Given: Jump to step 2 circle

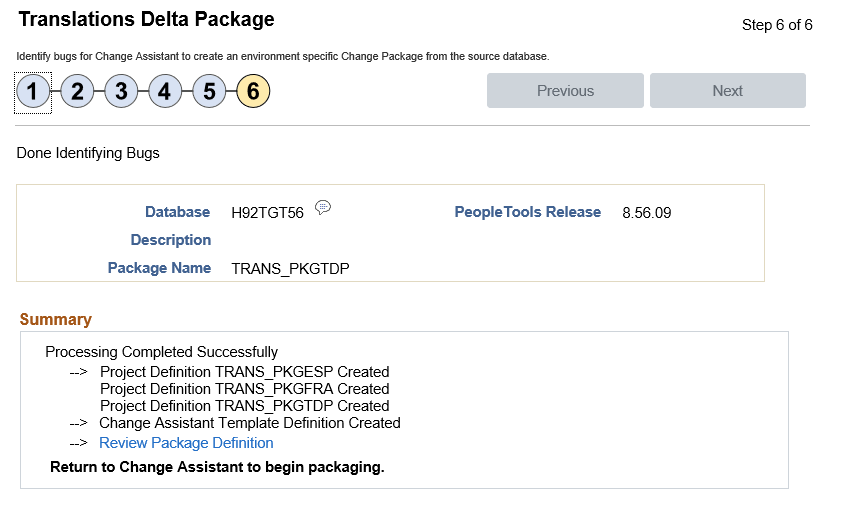Looking at the screenshot, I should point(77,91).
